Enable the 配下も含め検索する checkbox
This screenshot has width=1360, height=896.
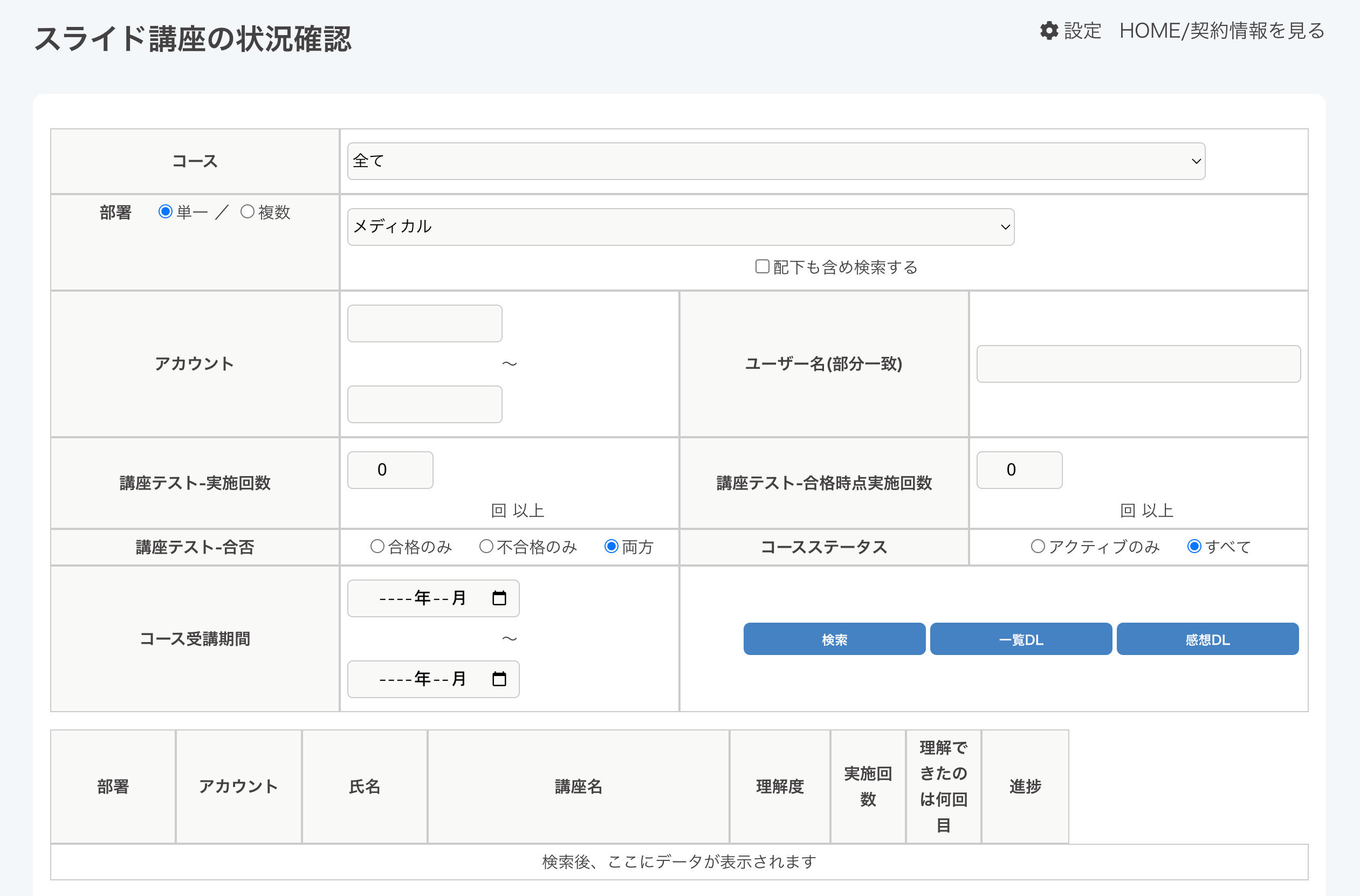(762, 266)
